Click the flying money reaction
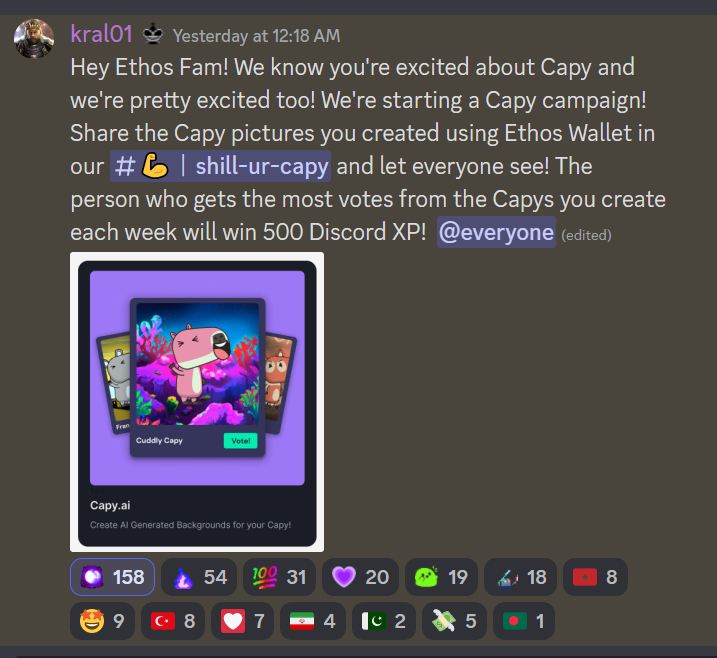The height and width of the screenshot is (658, 717). pos(454,621)
